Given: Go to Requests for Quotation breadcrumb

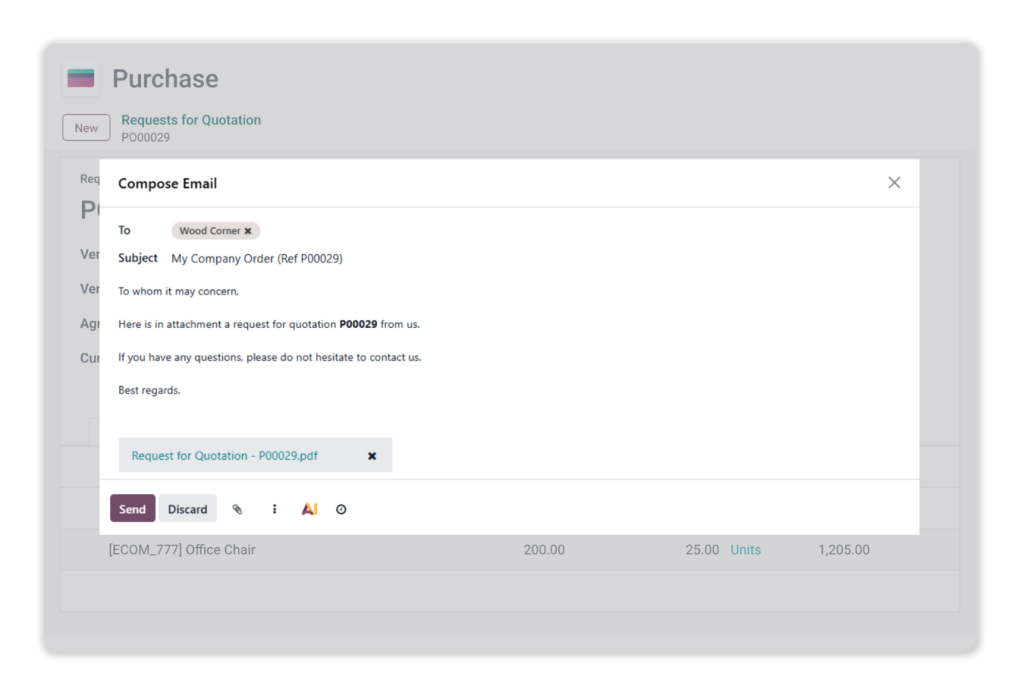Looking at the screenshot, I should tap(191, 120).
